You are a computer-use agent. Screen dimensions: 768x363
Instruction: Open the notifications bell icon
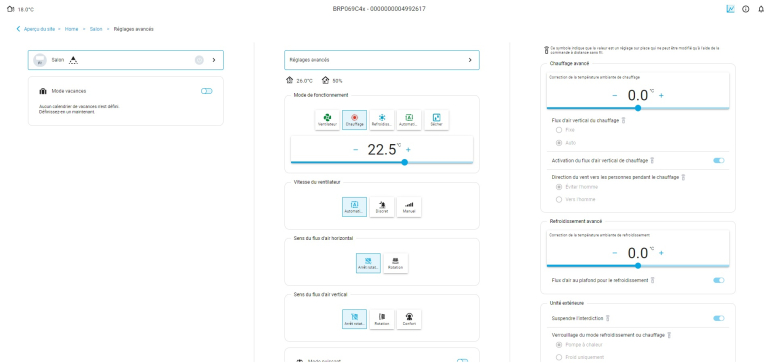761,9
